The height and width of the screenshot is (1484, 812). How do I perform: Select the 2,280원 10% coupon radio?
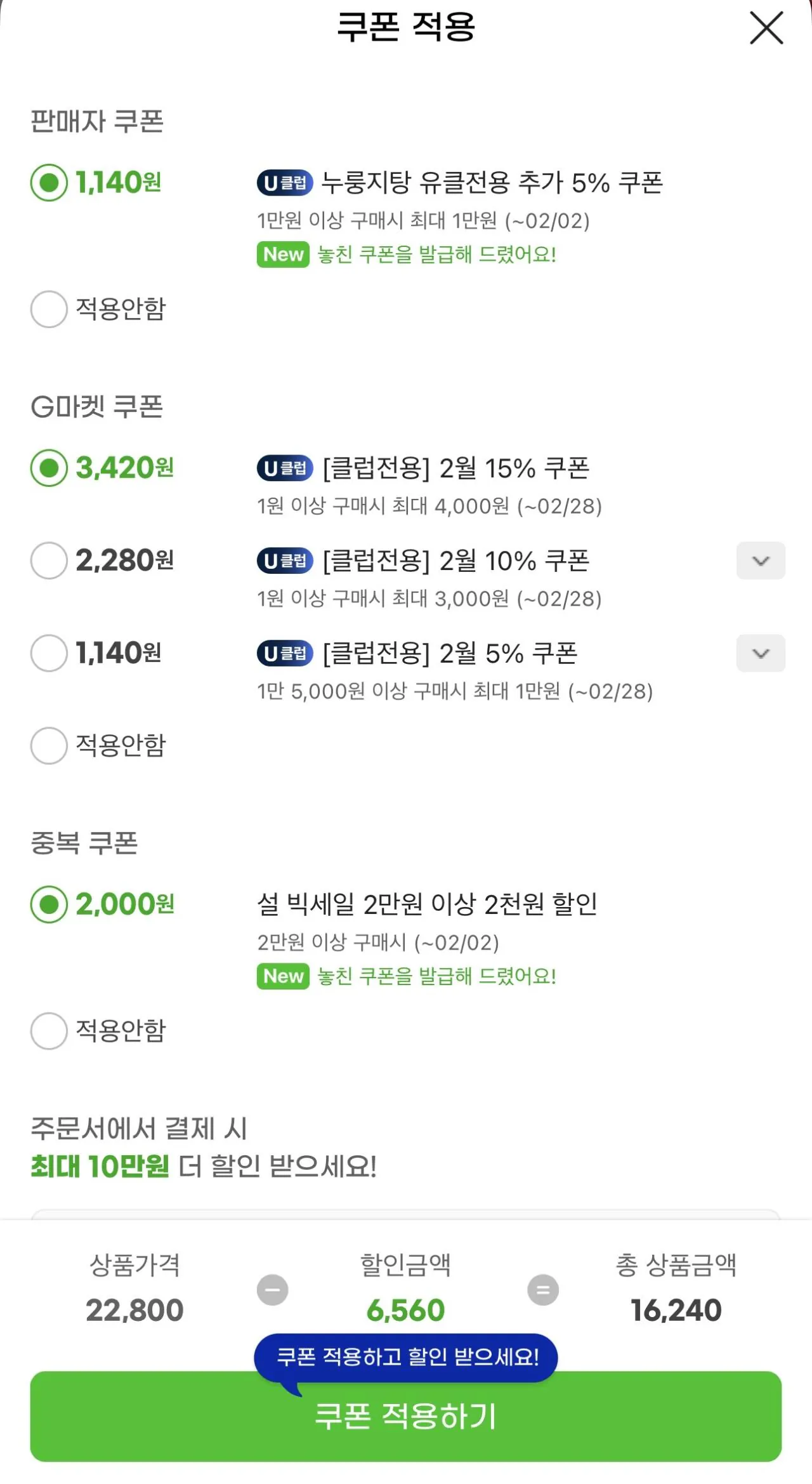point(49,560)
